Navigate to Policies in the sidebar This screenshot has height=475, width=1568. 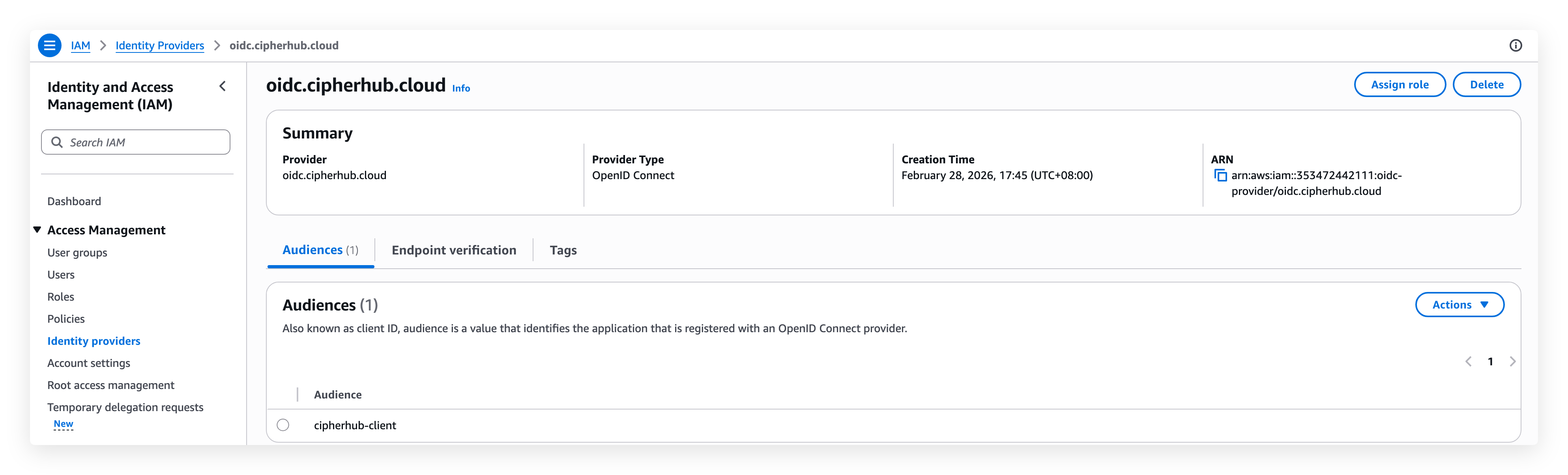66,319
